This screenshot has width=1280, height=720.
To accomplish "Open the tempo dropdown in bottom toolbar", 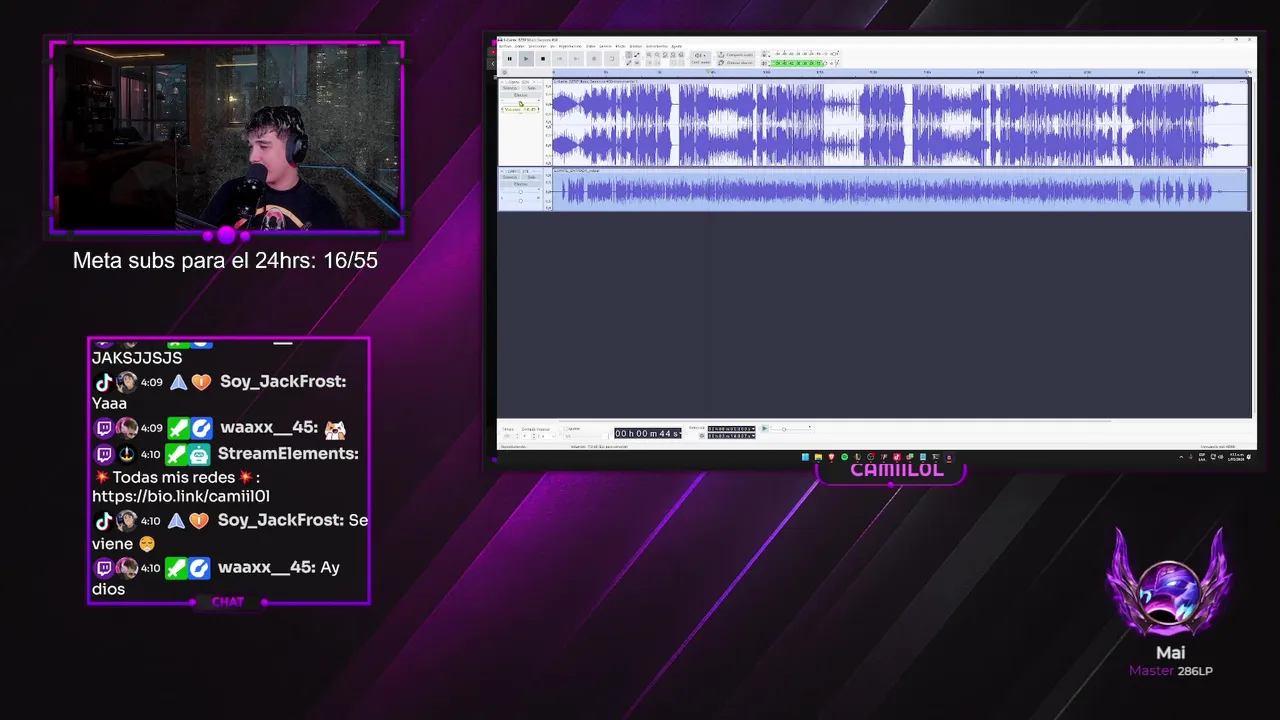I will [510, 436].
